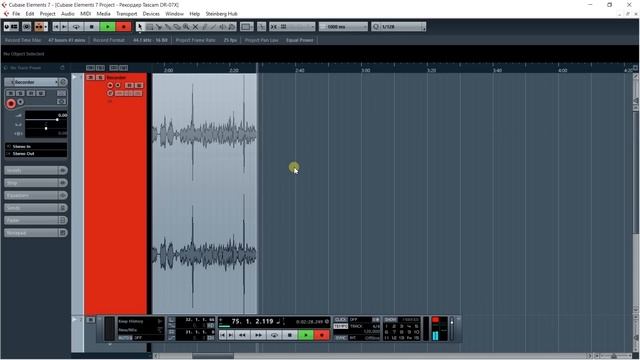Viewport: 640px width, 360px height.
Task: Start playback from the transport panel
Action: tap(306, 335)
